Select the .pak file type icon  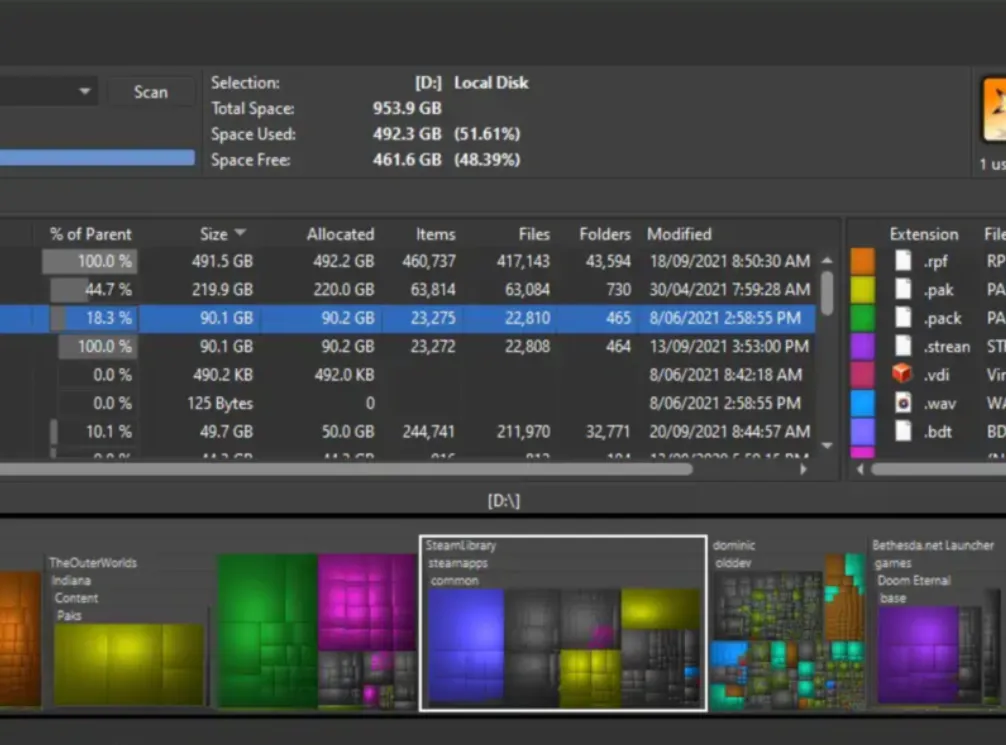click(903, 289)
